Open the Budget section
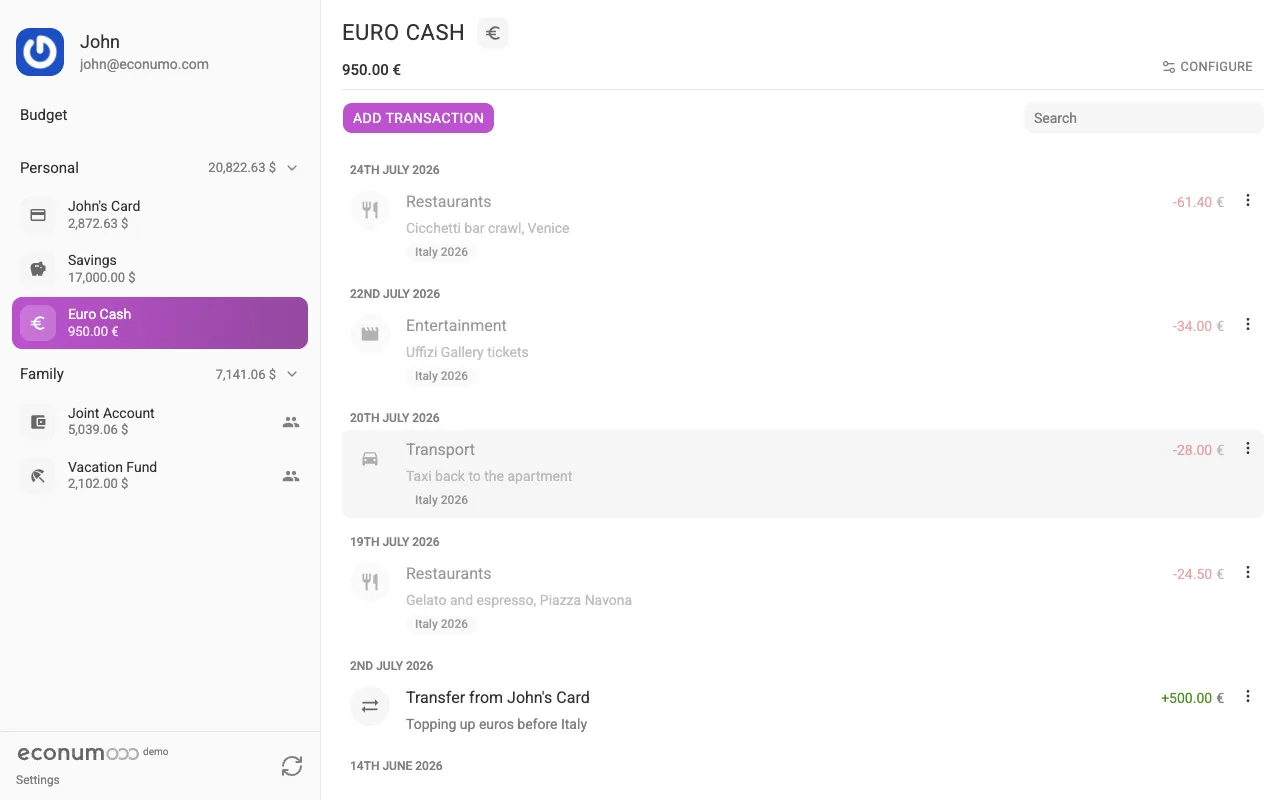The image size is (1280, 800). (x=44, y=115)
